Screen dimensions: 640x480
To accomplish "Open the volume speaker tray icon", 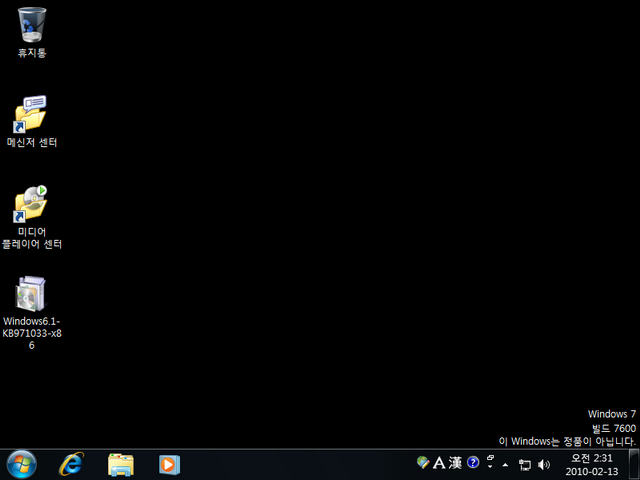I will click(544, 464).
